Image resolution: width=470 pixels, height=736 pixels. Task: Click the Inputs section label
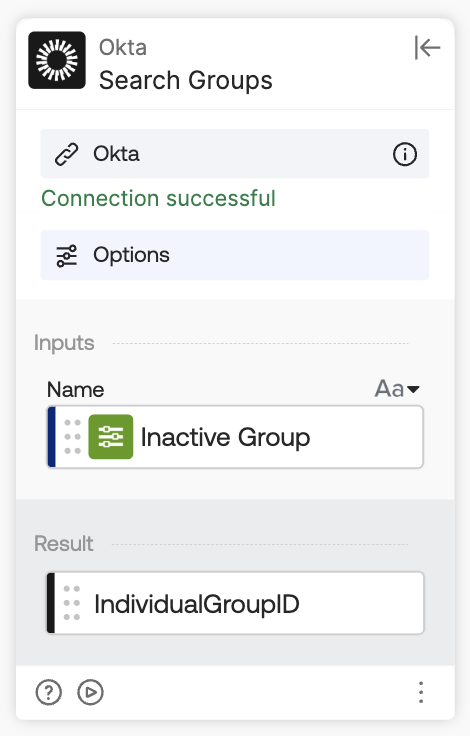[x=64, y=343]
